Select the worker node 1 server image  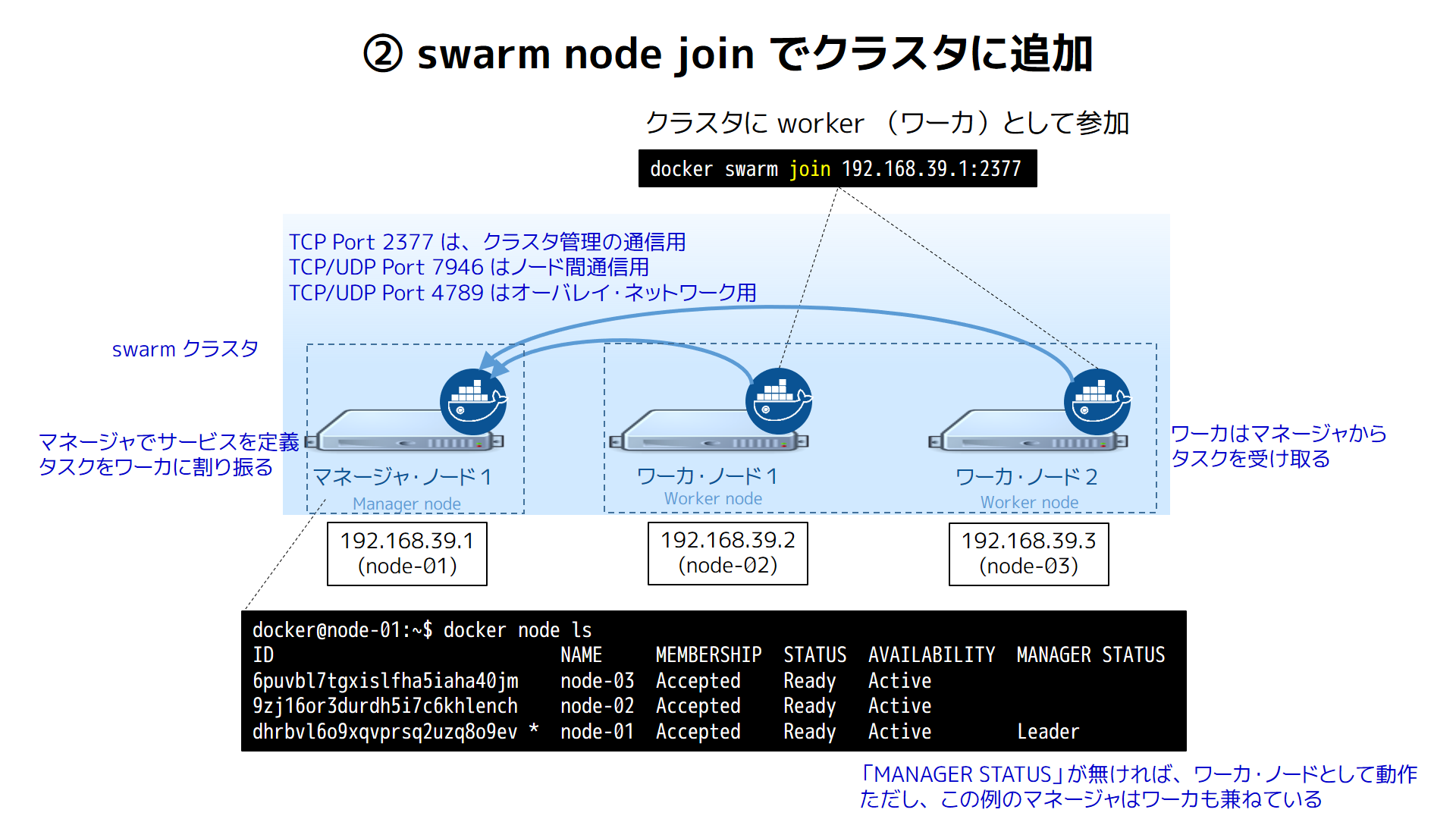[x=709, y=431]
